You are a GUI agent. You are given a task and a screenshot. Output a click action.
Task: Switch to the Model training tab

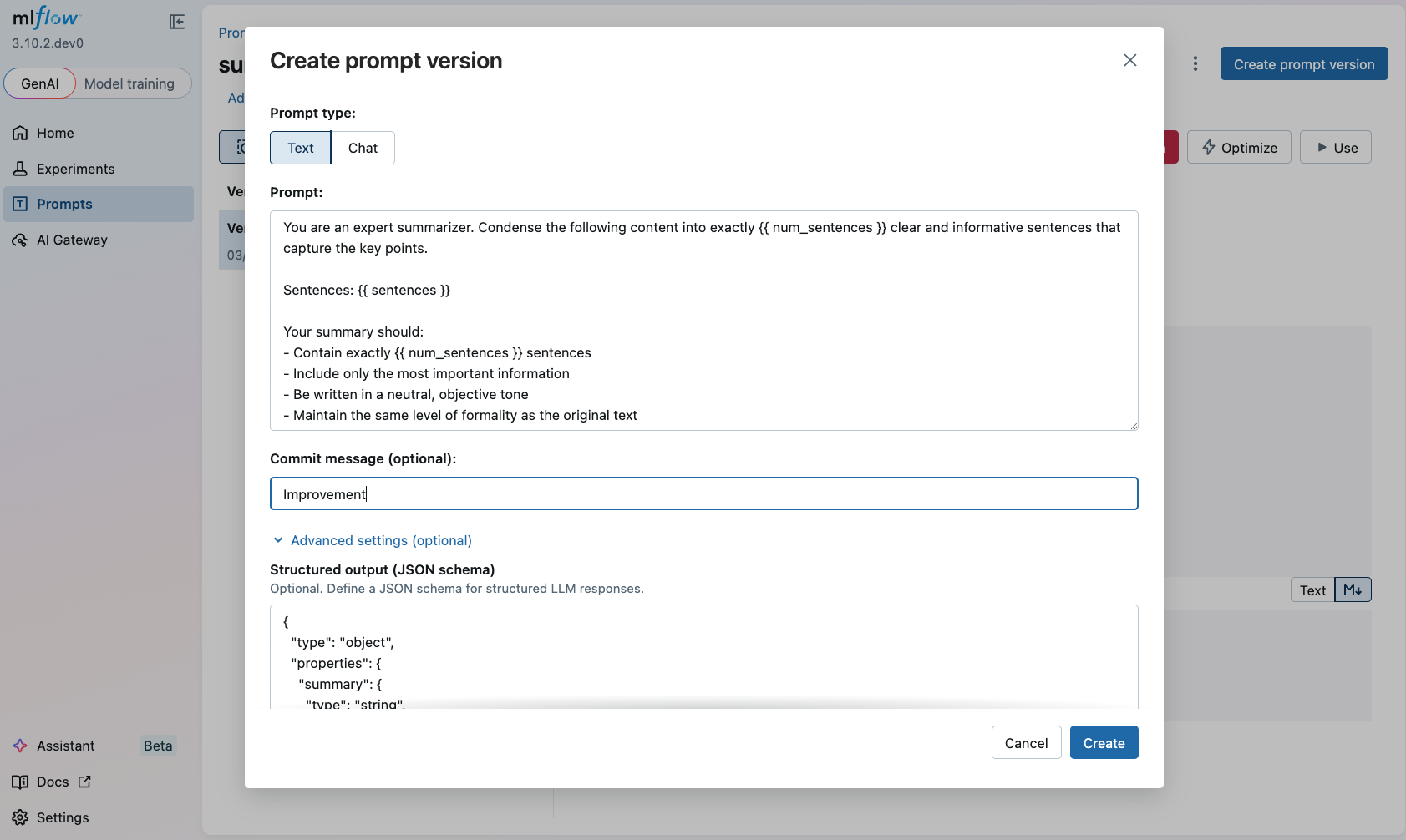pos(130,83)
